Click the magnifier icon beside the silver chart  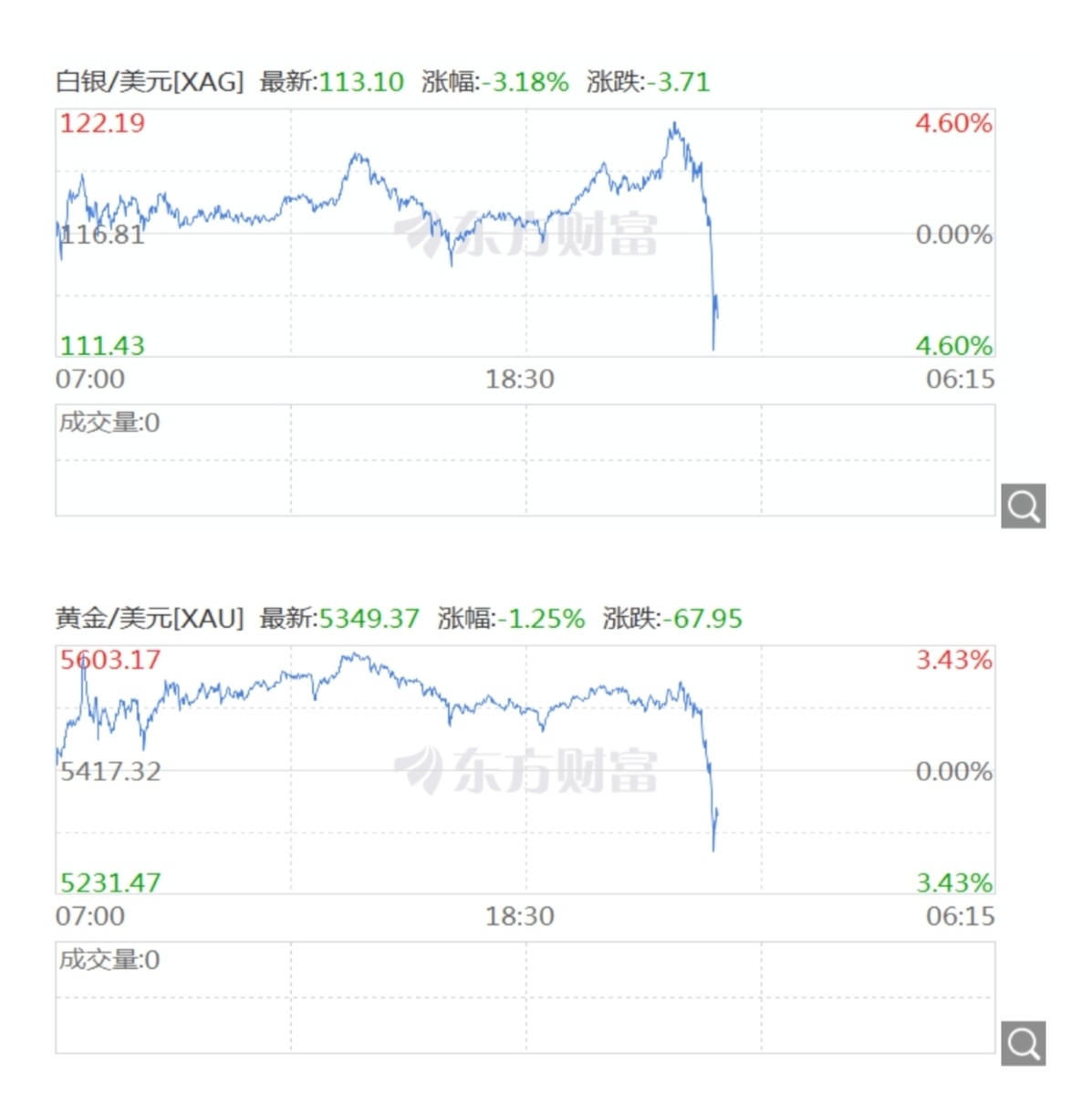click(1023, 506)
